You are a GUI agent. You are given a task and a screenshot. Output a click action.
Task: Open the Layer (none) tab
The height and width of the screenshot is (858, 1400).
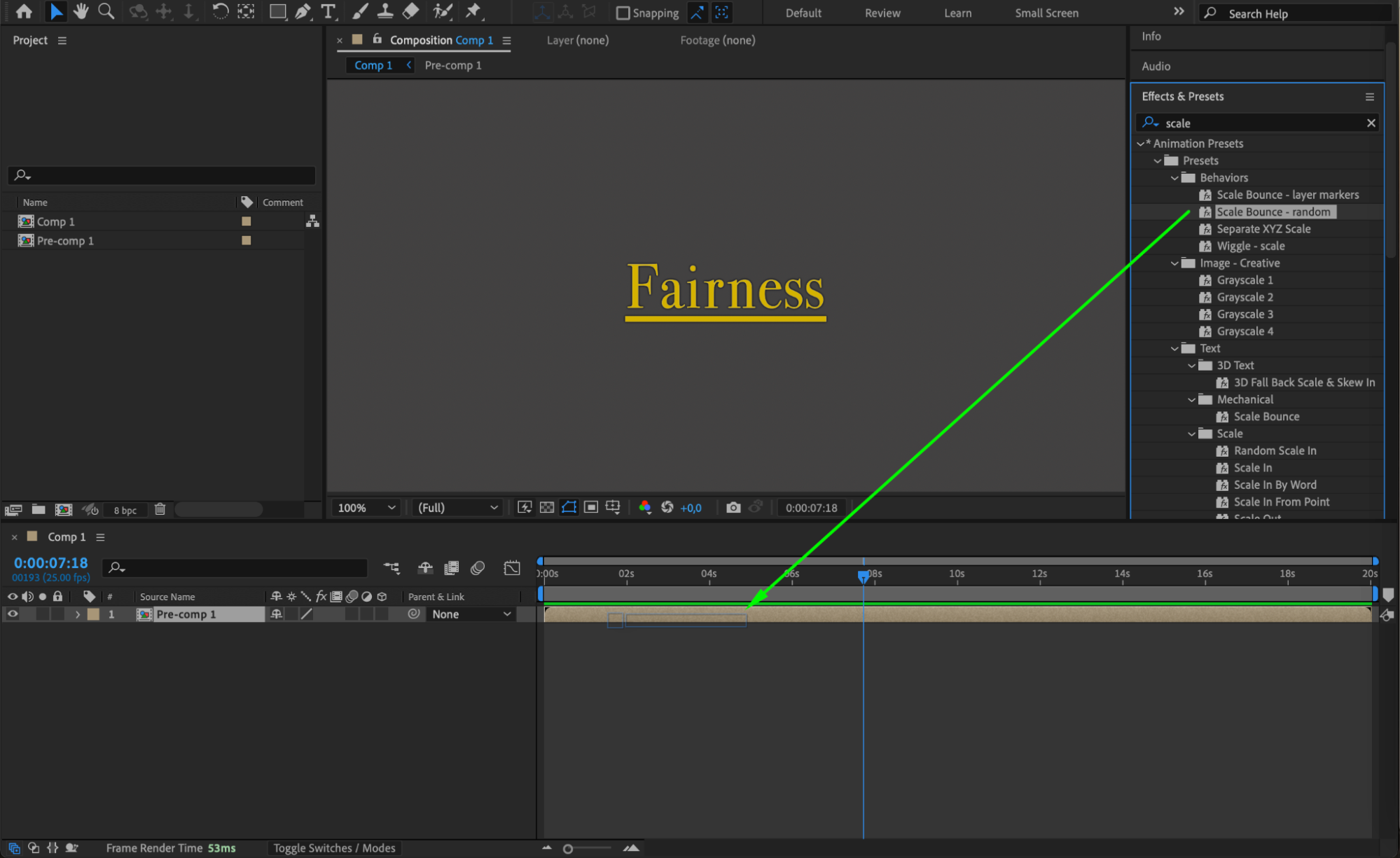click(577, 40)
